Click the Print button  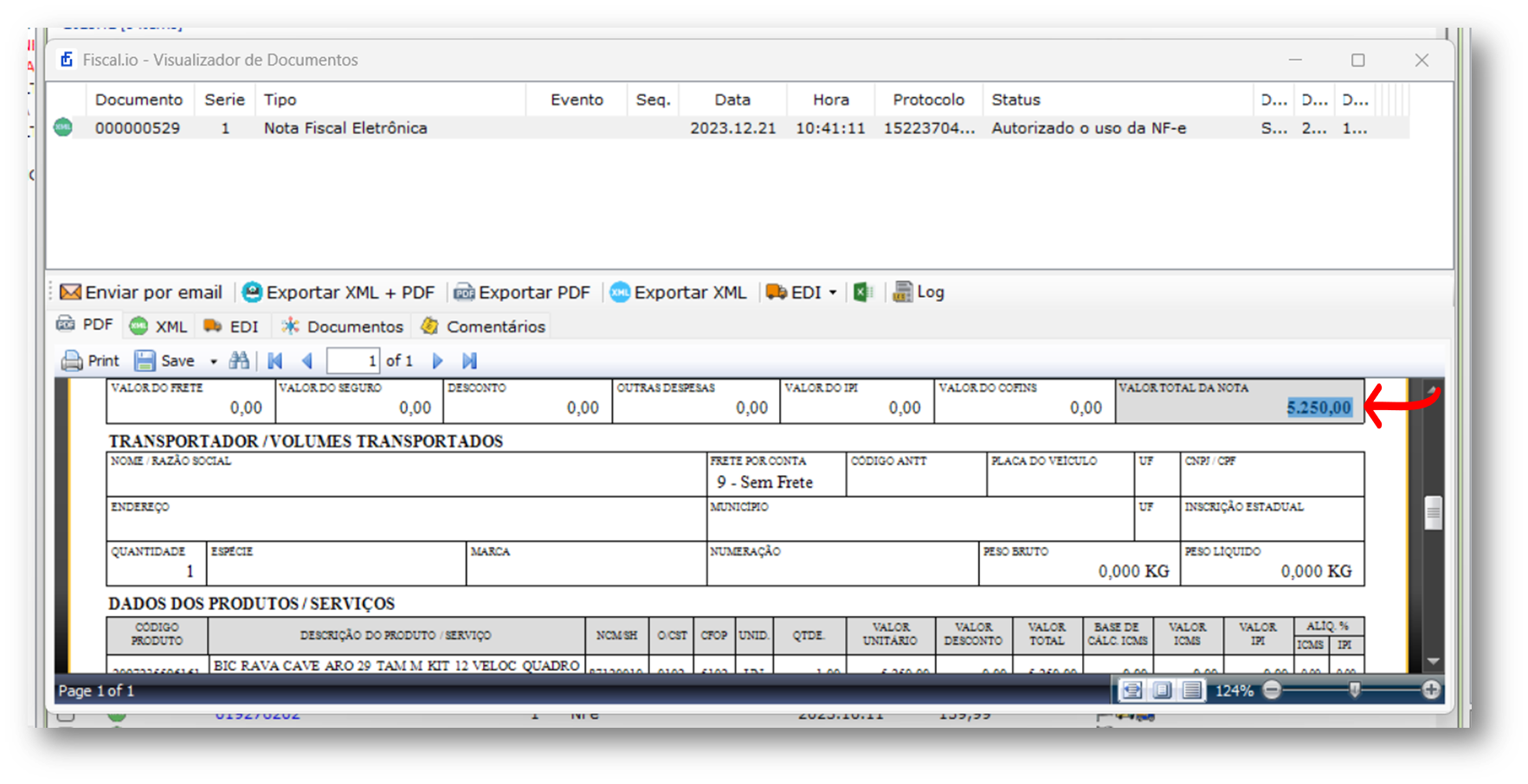(x=90, y=361)
